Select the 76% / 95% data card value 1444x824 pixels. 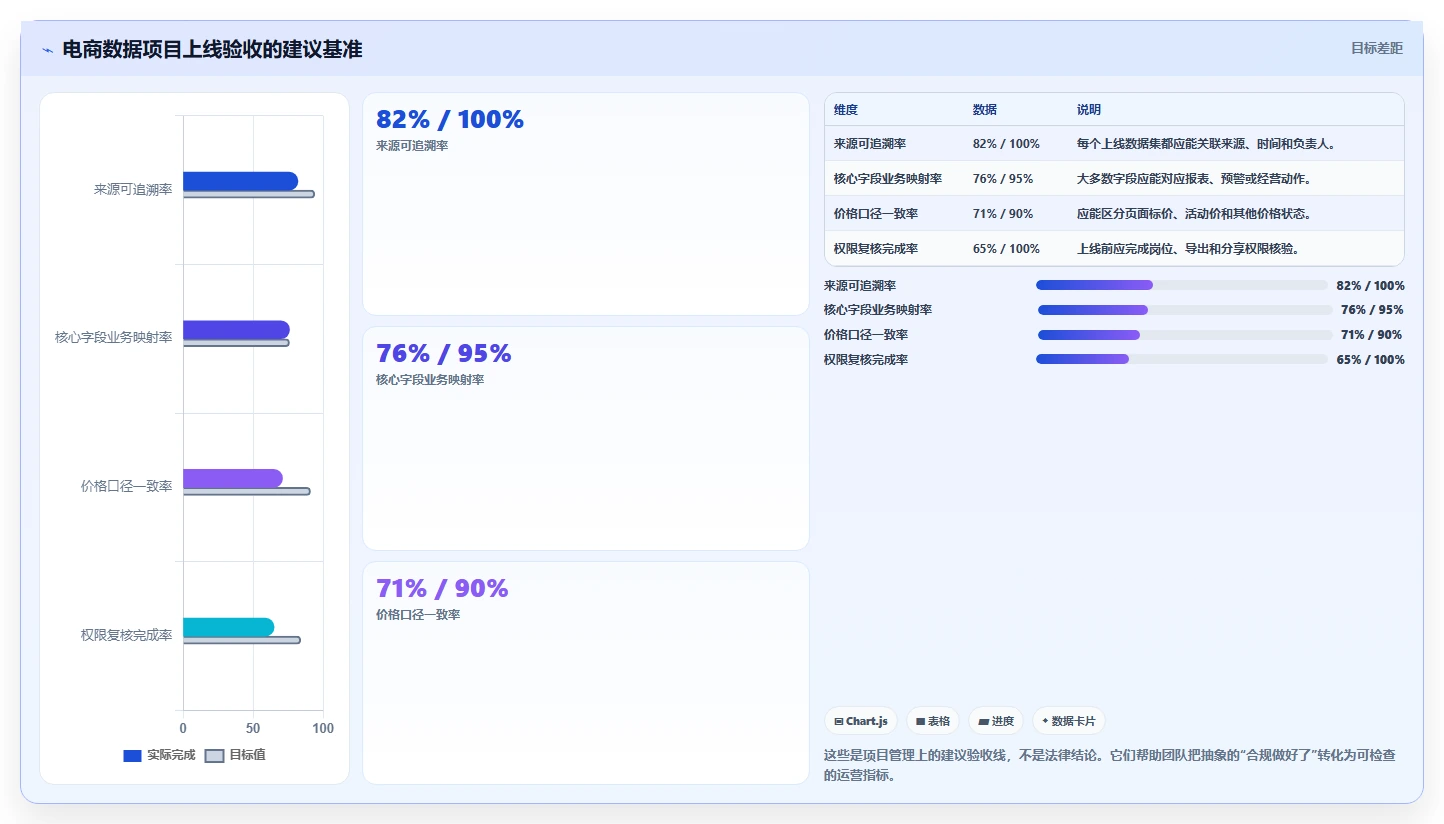coord(444,354)
